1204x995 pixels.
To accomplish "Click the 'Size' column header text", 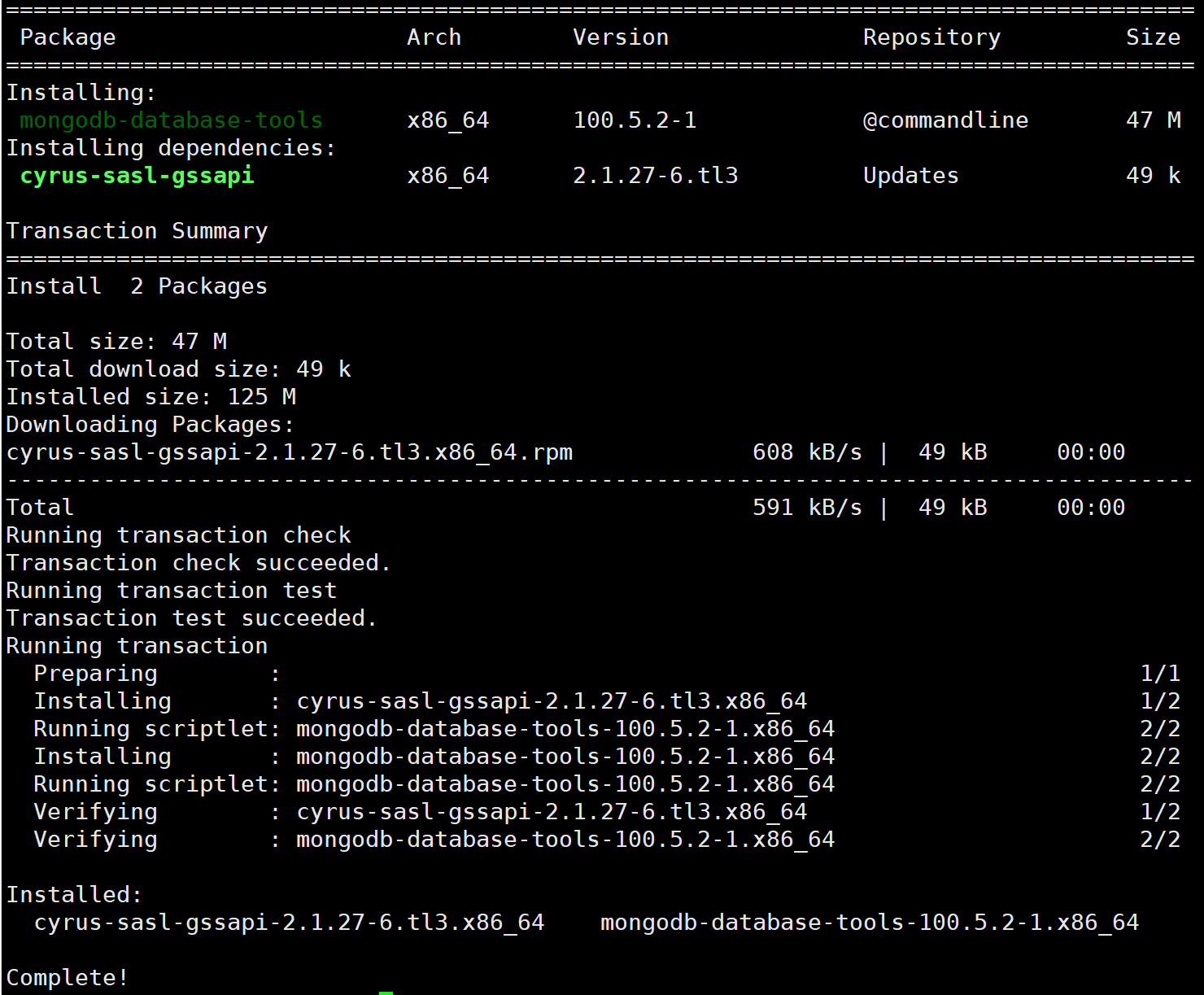I will (1153, 37).
